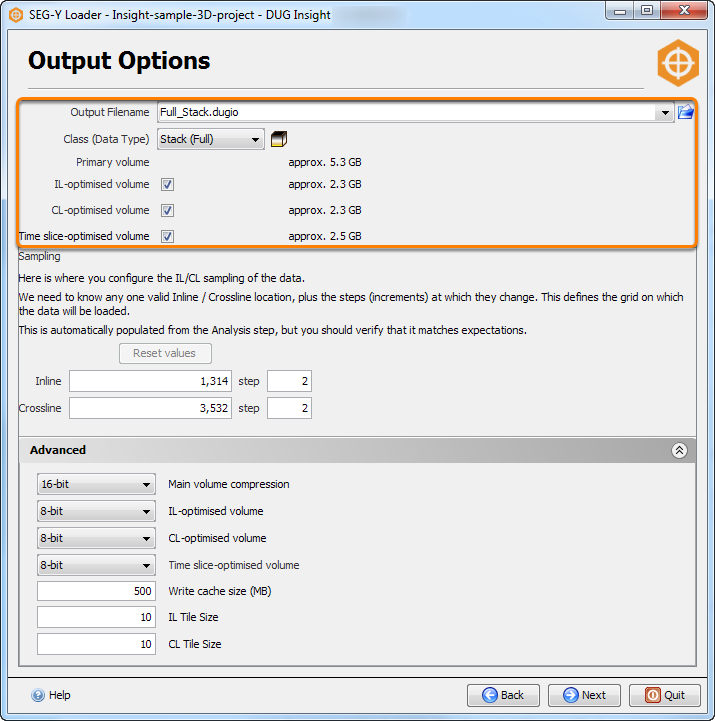This screenshot has width=715, height=721.
Task: Click the Advanced section header label
Action: tap(58, 450)
